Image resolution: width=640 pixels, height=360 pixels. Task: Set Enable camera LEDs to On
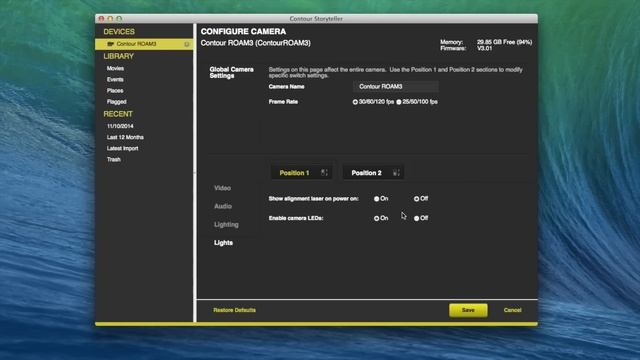tap(376, 218)
